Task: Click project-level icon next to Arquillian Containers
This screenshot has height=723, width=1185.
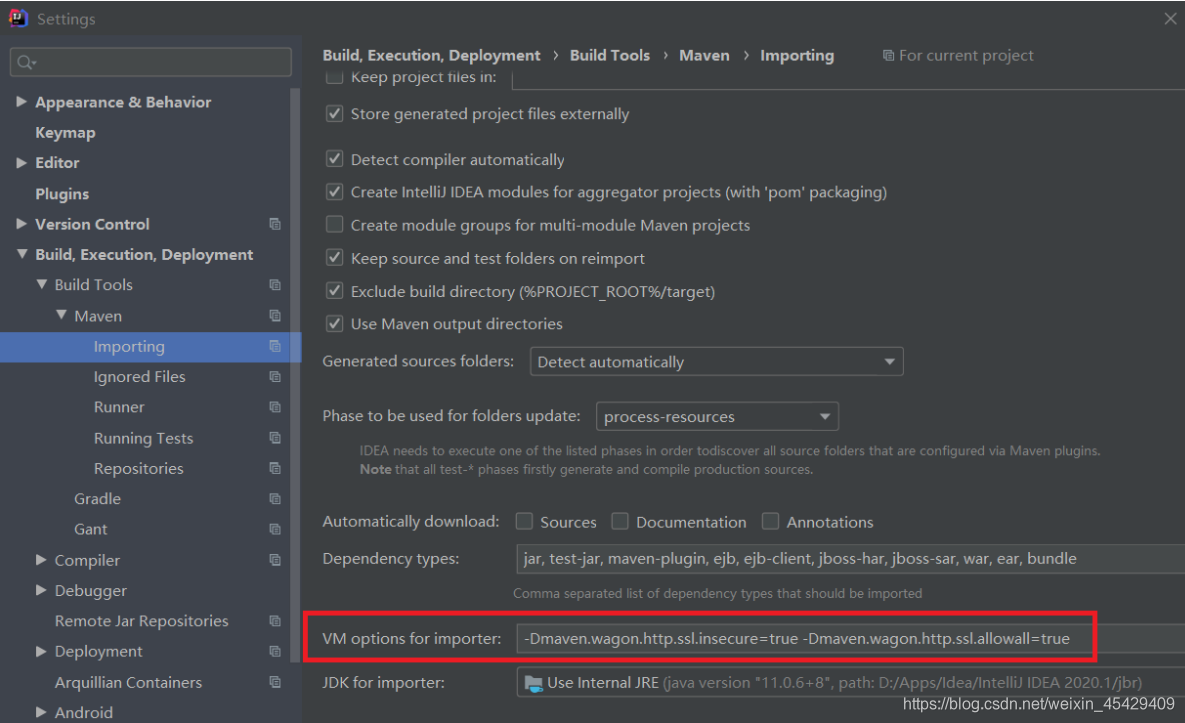Action: (275, 681)
